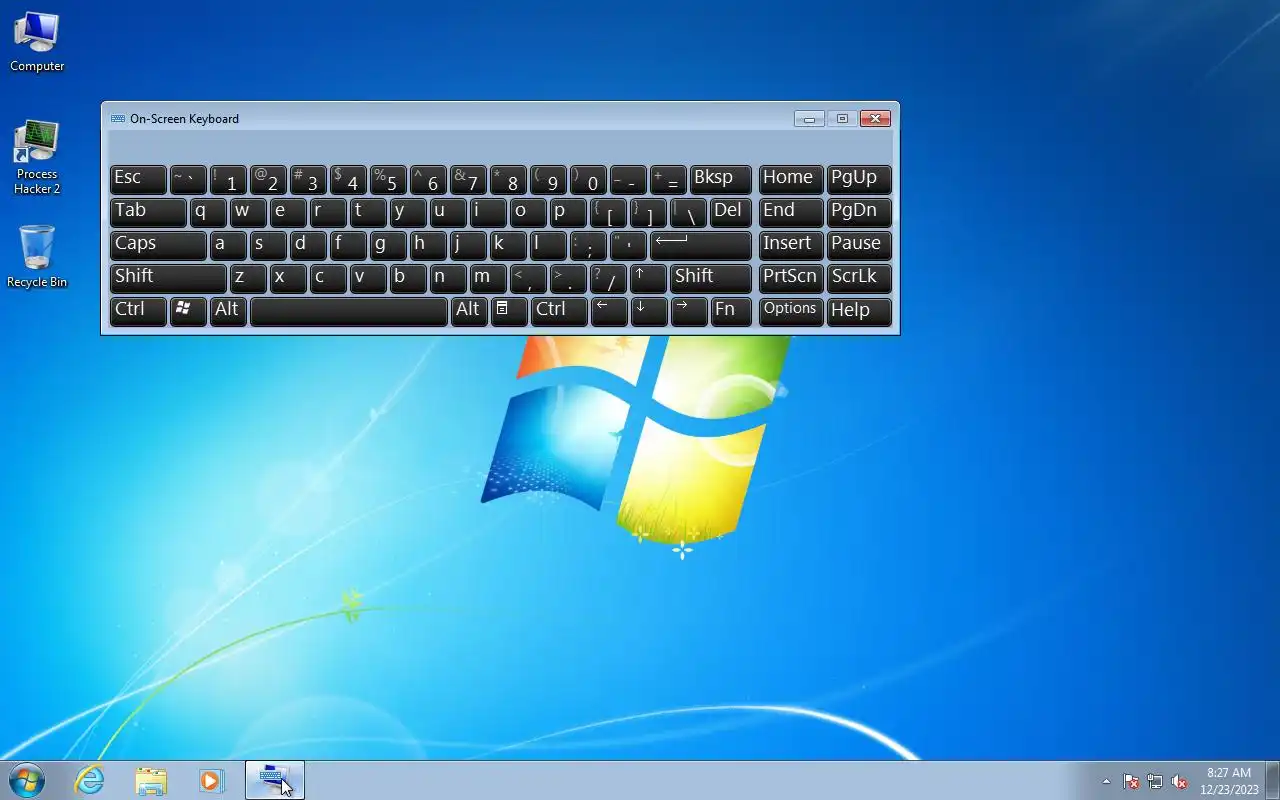Toggle the Fn key

click(731, 311)
